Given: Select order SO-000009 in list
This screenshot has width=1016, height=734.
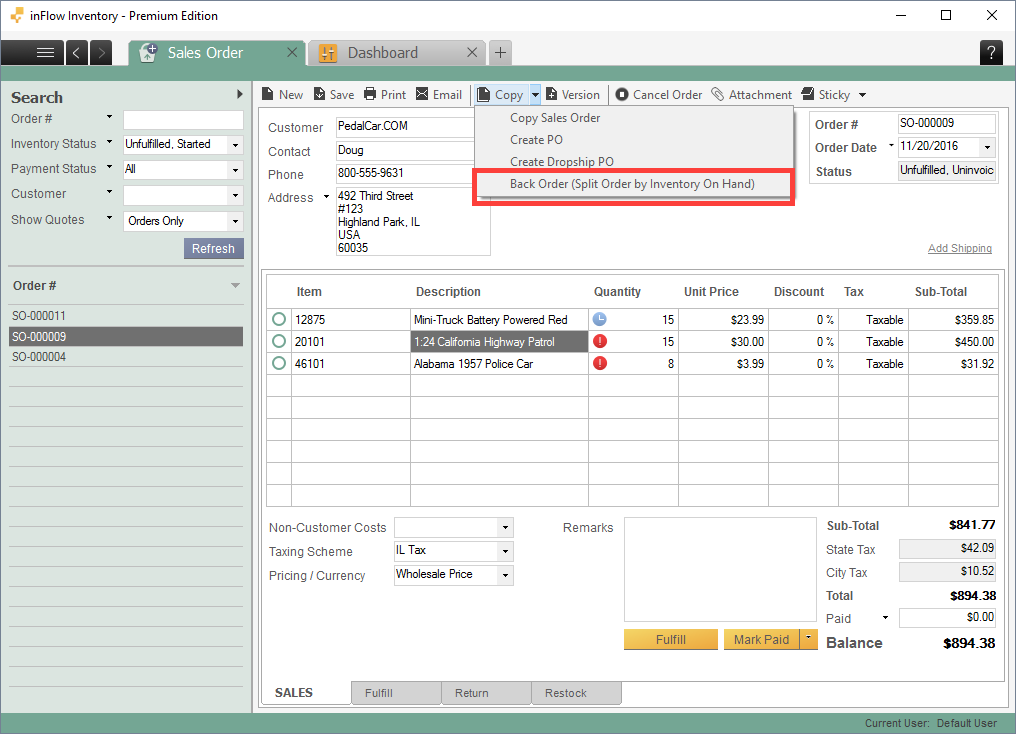Looking at the screenshot, I should coord(126,336).
